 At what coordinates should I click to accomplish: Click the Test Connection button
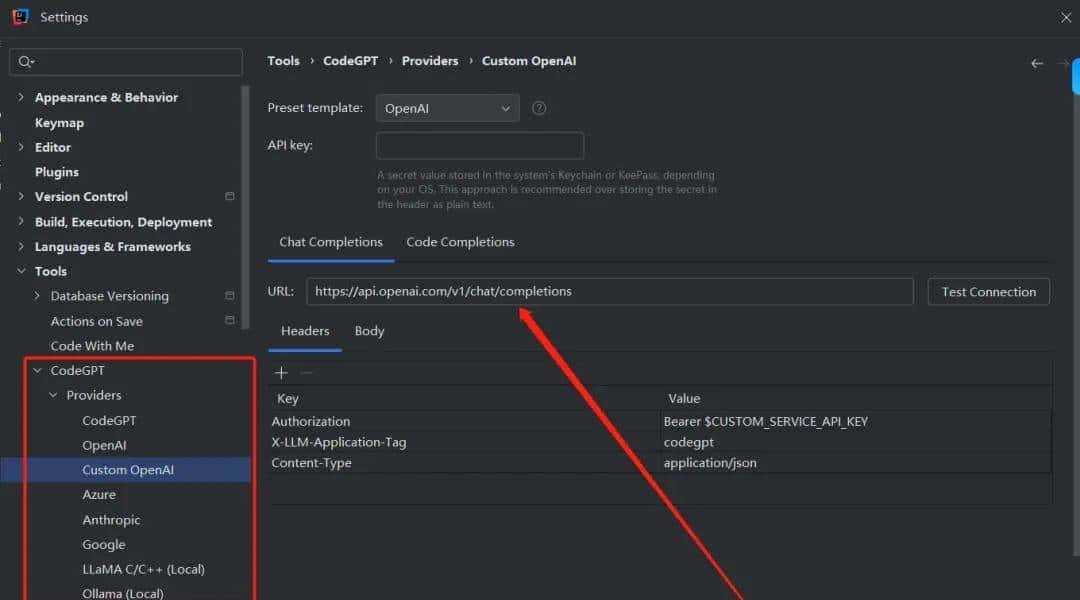(988, 292)
